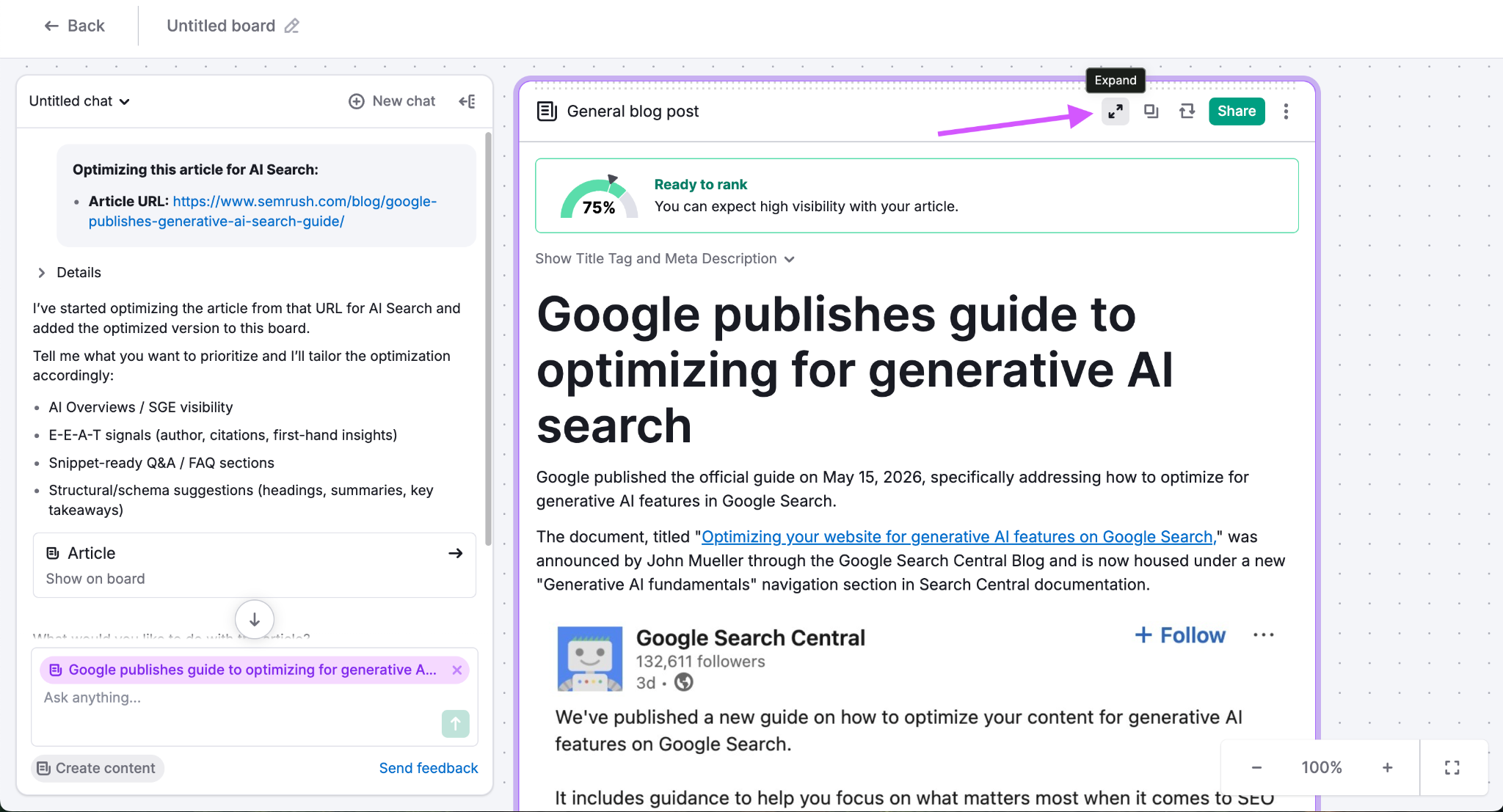This screenshot has width=1503, height=812.
Task: Click the pencil icon to rename Untitled board
Action: (x=292, y=26)
